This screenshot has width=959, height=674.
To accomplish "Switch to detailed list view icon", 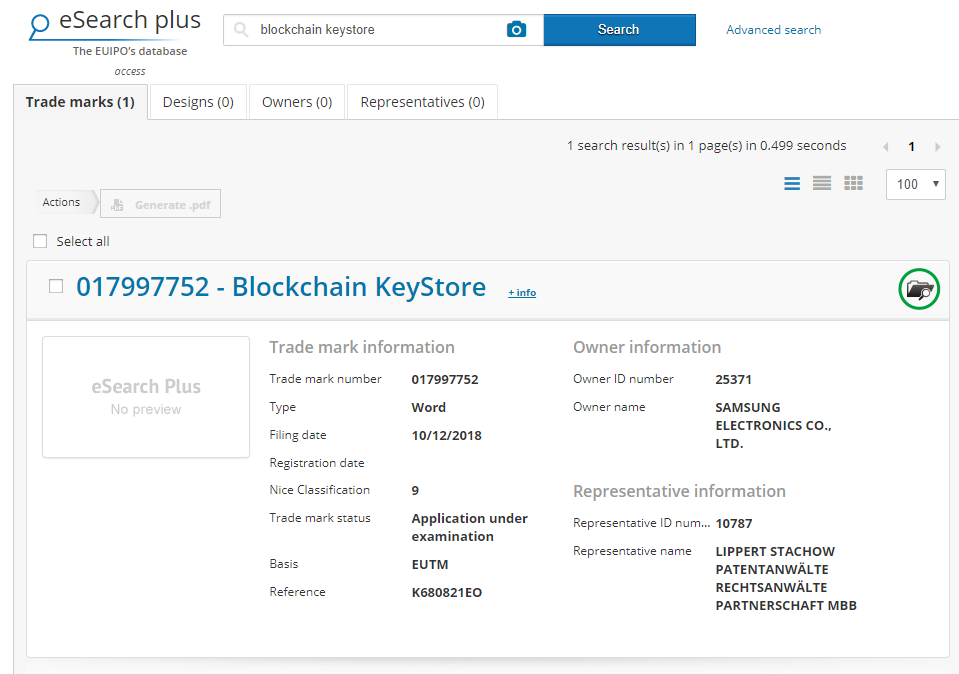I will (x=792, y=183).
